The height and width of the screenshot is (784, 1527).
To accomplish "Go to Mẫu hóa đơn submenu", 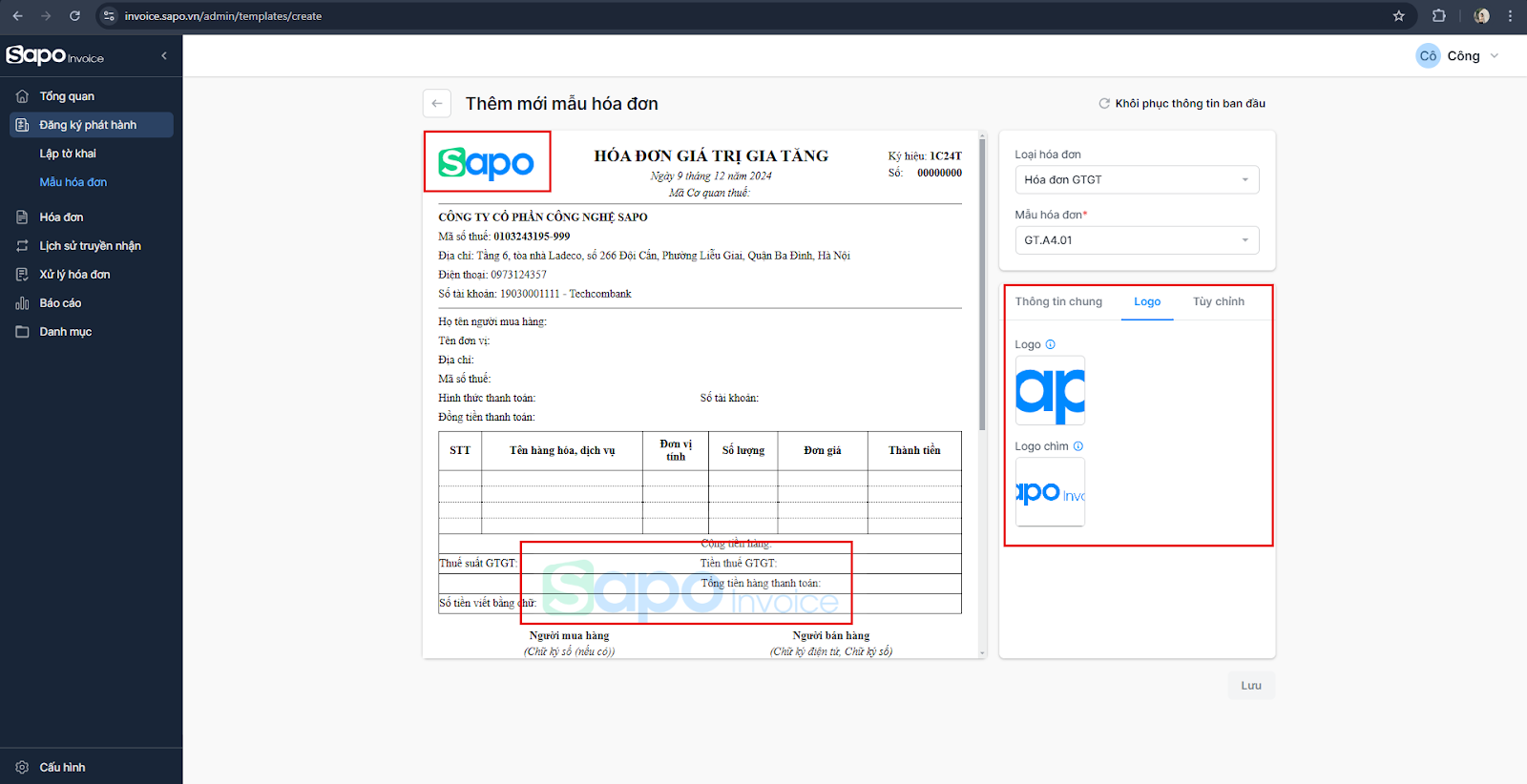I will (73, 182).
